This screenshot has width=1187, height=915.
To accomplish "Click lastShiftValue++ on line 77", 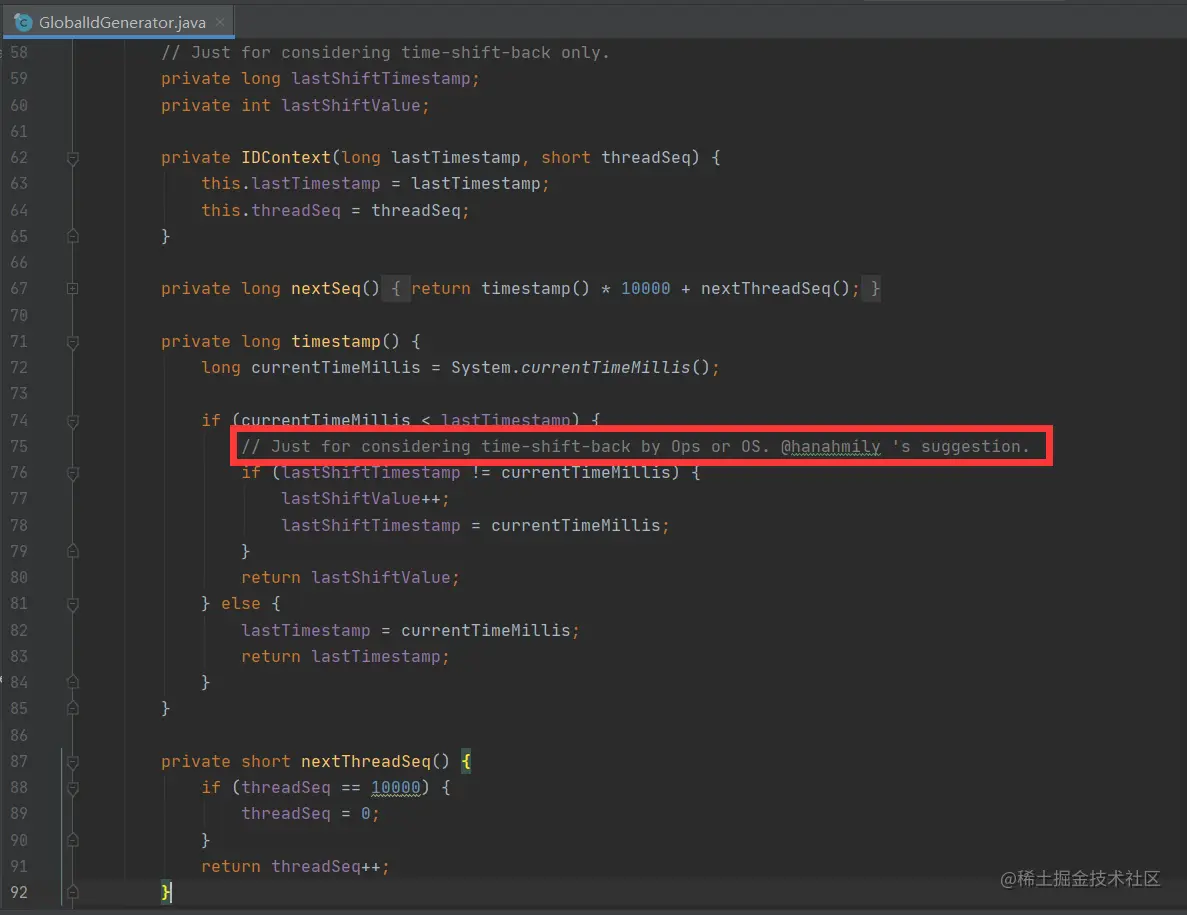I will [x=365, y=498].
